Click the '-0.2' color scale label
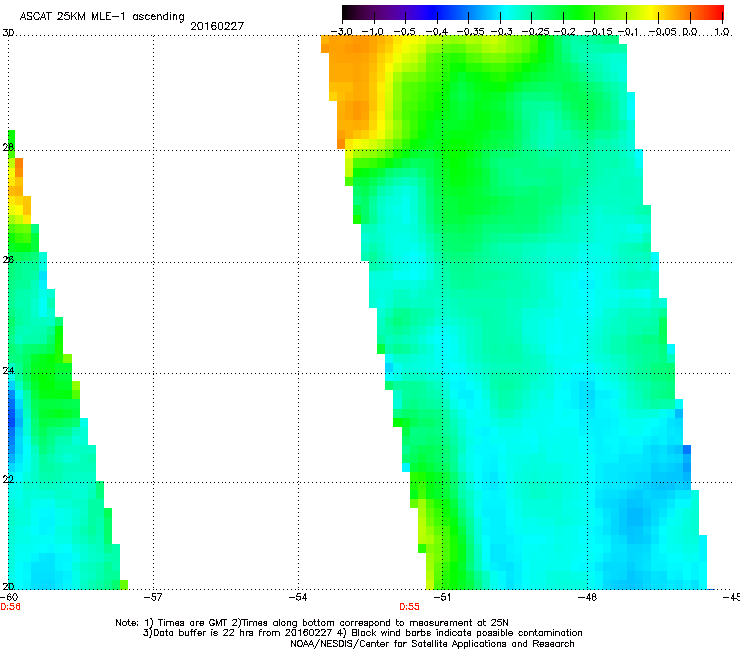Image resolution: width=740 pixels, height=650 pixels. click(x=565, y=32)
